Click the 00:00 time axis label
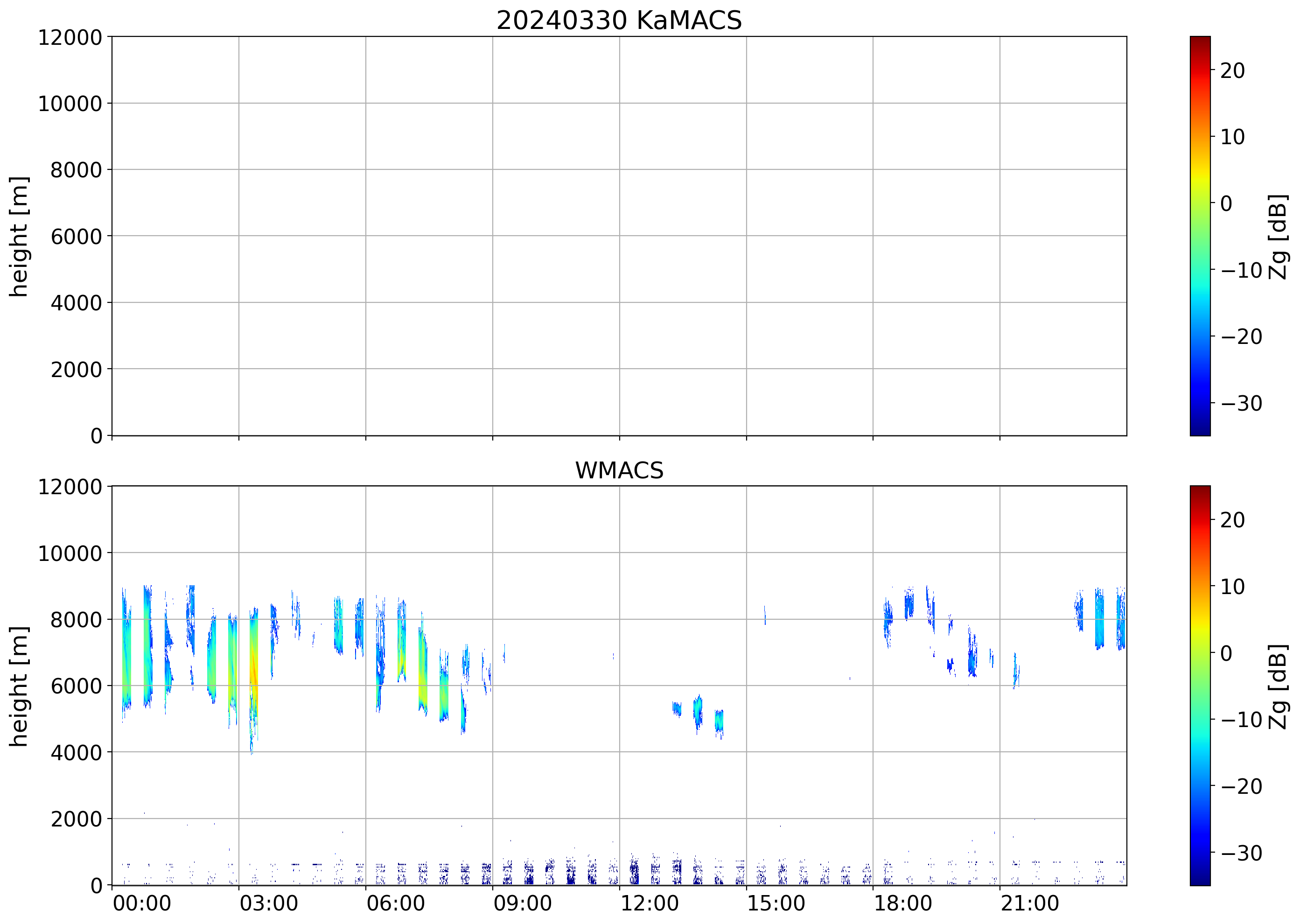 click(x=142, y=903)
